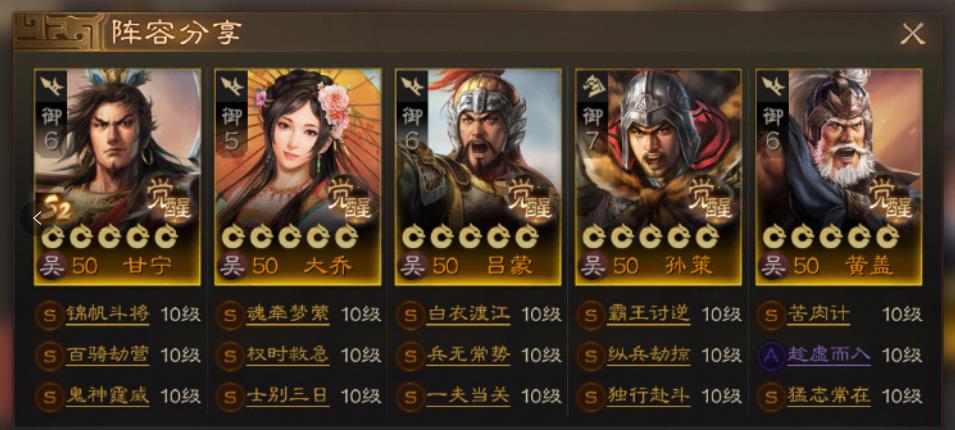Open the 魂牵梦萦 skill link
The width and height of the screenshot is (955, 430).
[287, 314]
